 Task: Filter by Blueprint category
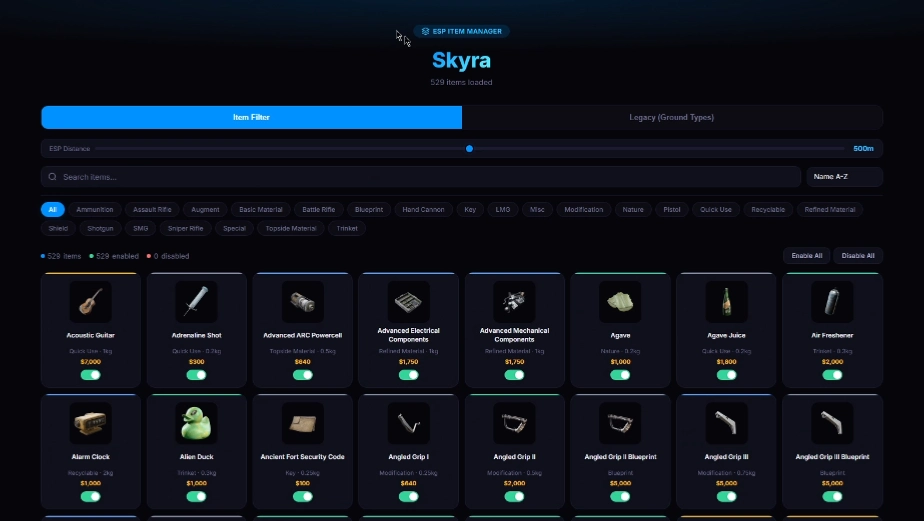[369, 209]
